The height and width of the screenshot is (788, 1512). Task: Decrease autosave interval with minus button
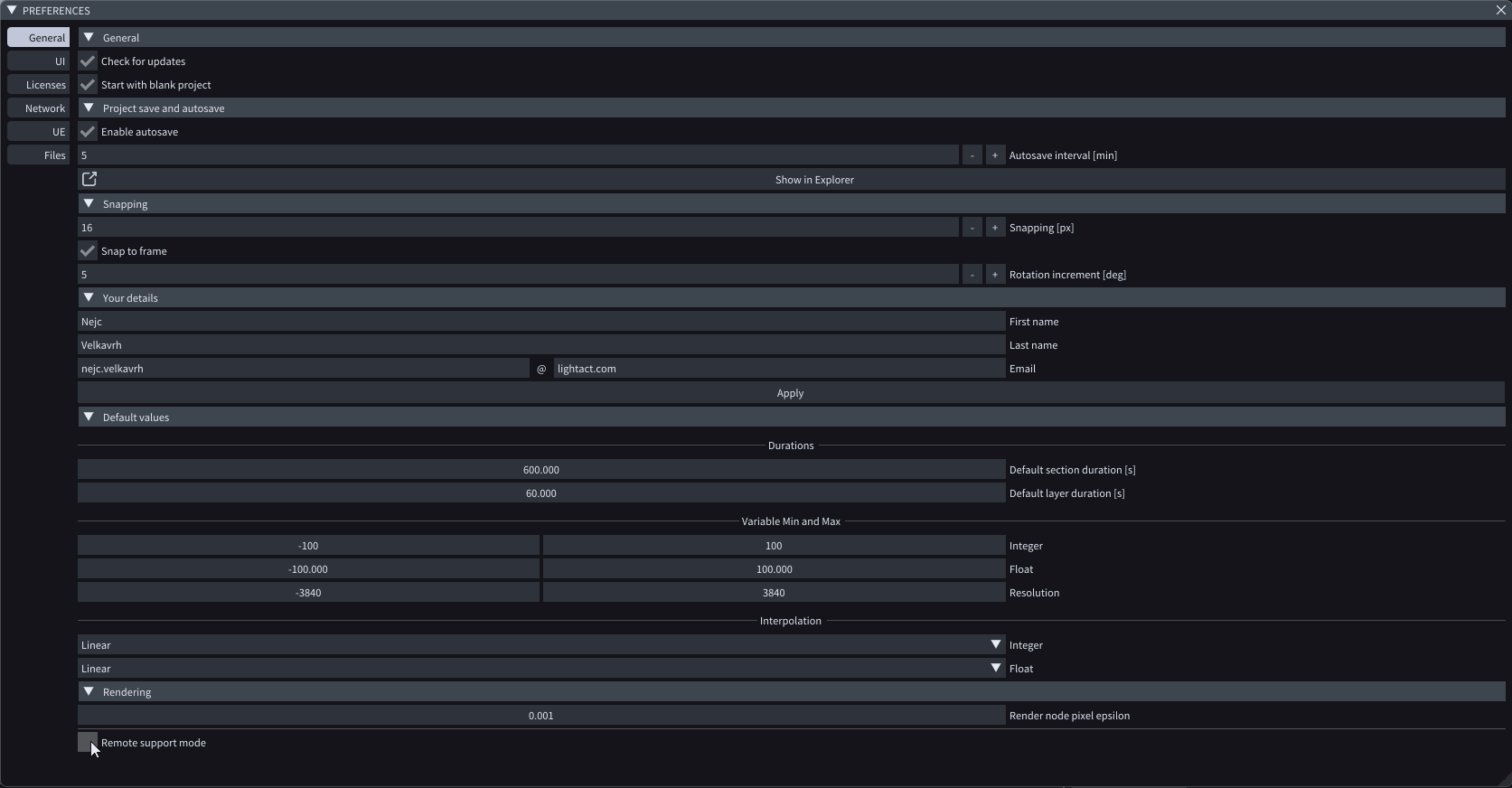pyautogui.click(x=972, y=155)
